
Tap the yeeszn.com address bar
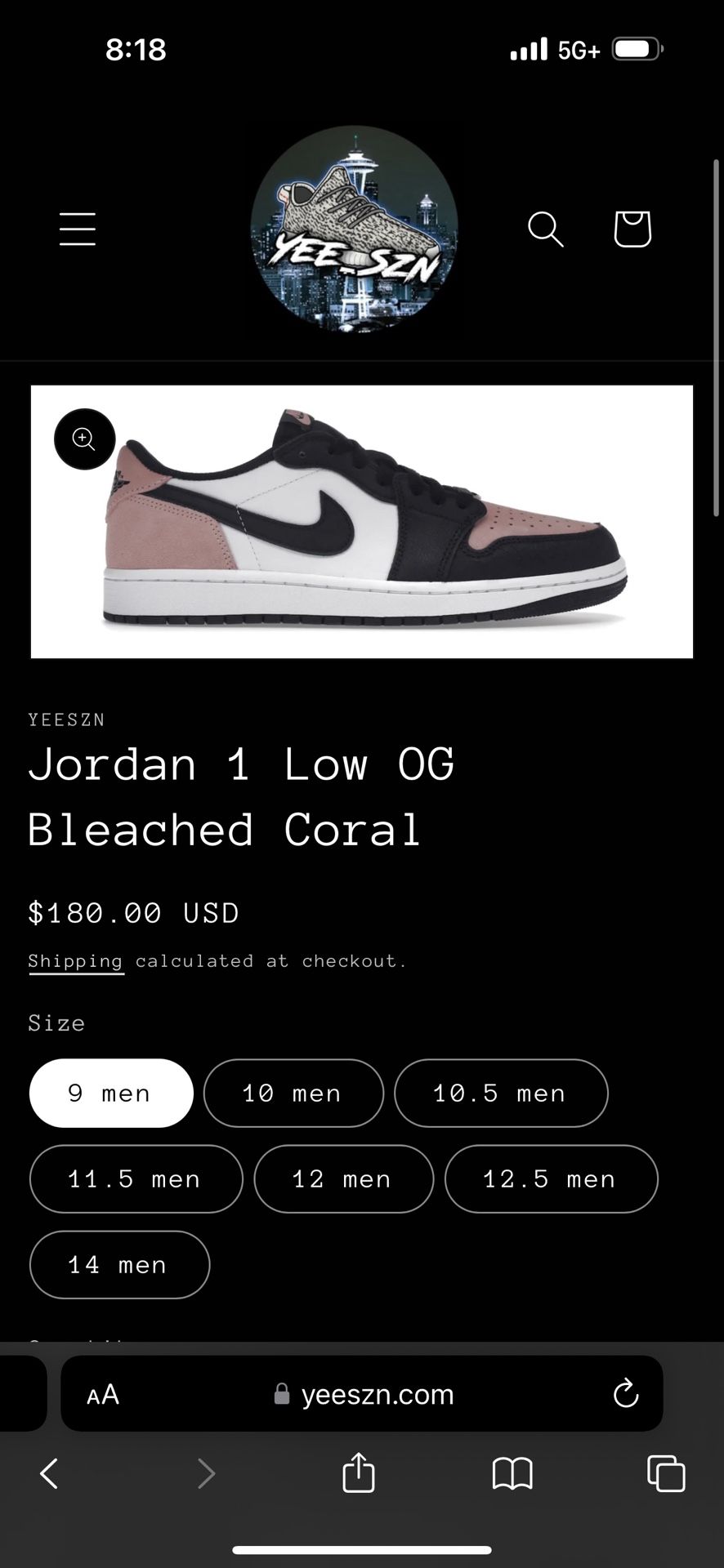pos(378,1394)
